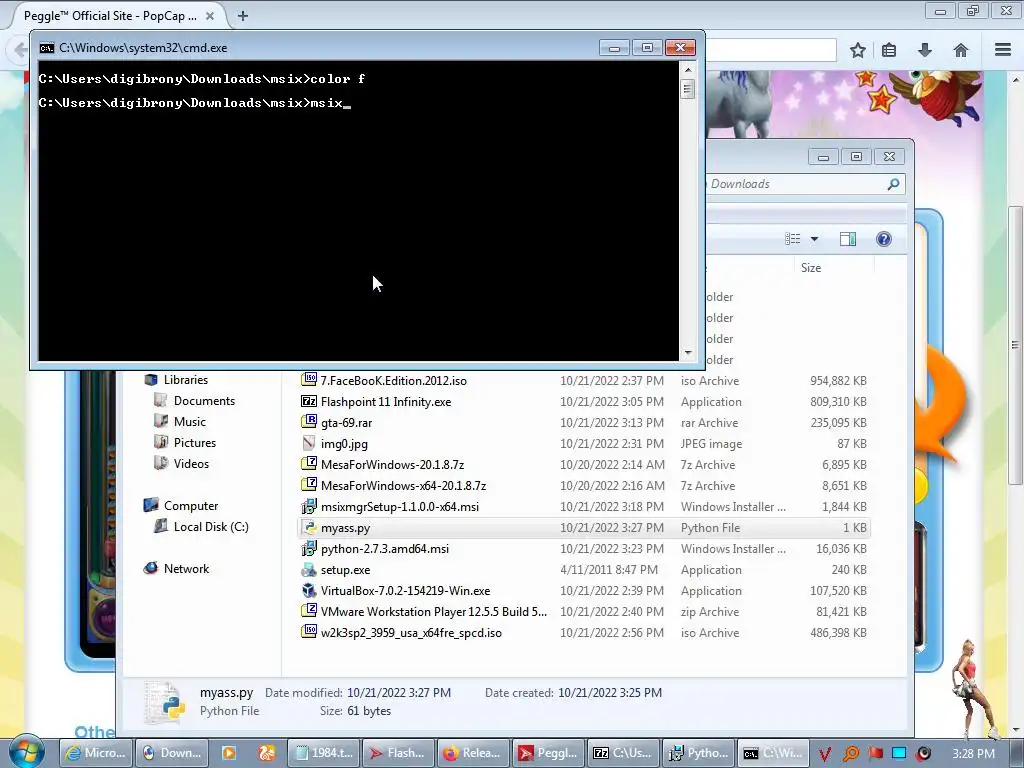Image resolution: width=1024 pixels, height=768 pixels.
Task: Select file img0.jpg
Action: click(344, 443)
